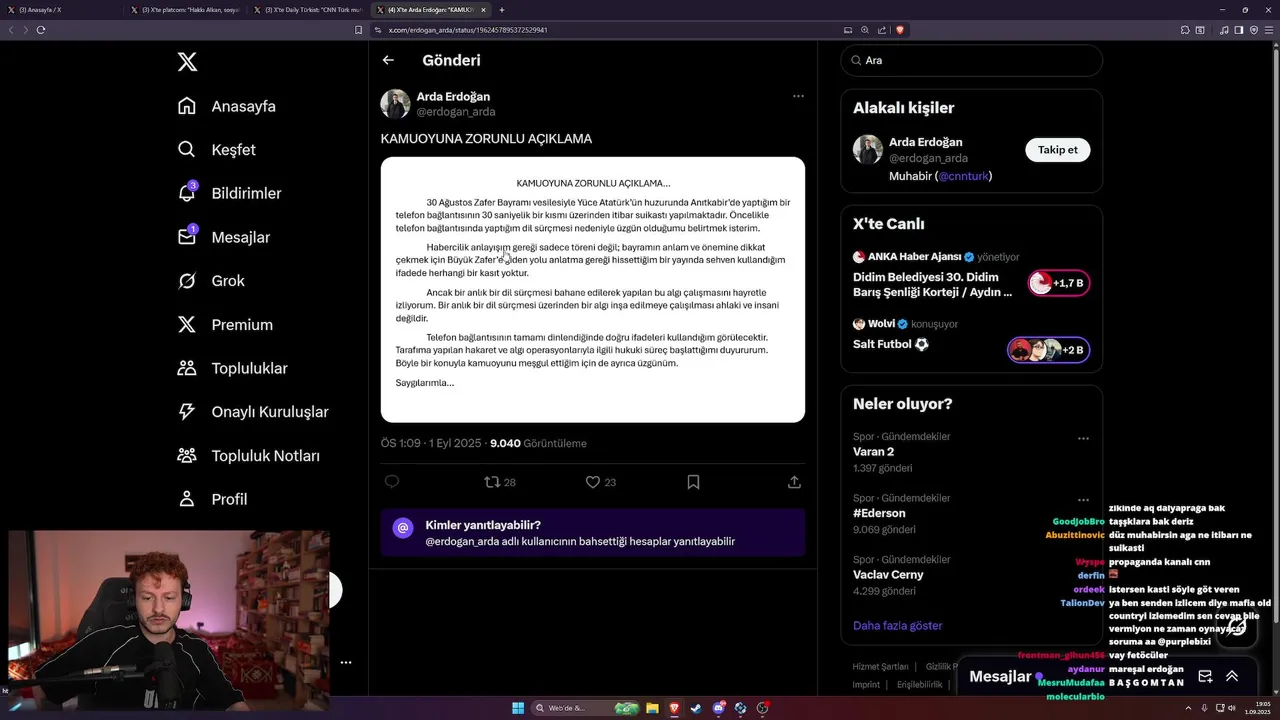Bookmark the post
This screenshot has width=1280, height=720.
coord(693,482)
